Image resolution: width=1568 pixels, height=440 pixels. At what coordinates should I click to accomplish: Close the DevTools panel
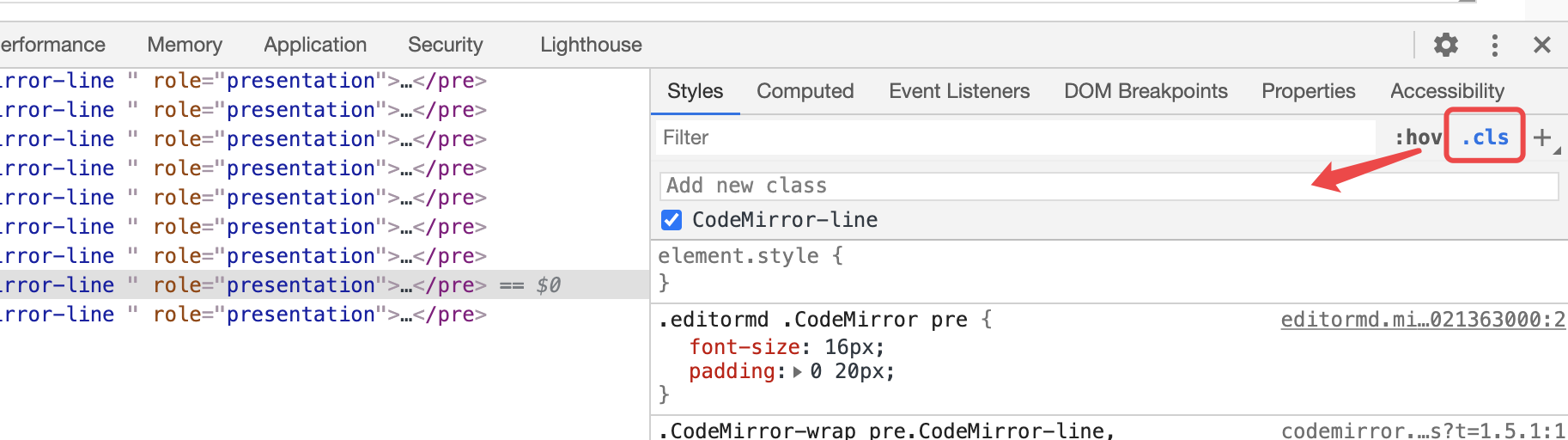point(1542,45)
